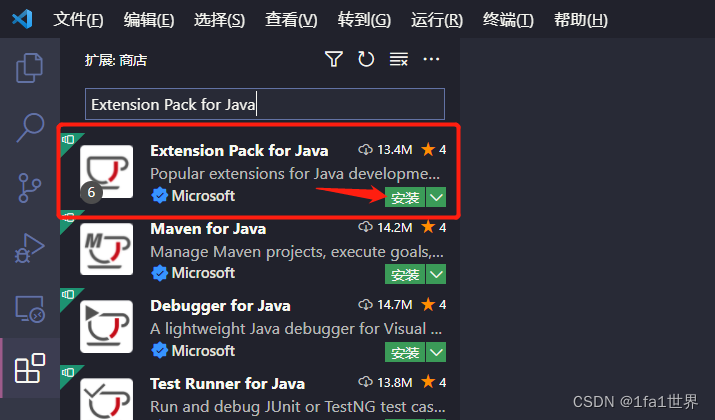Viewport: 715px width, 420px height.
Task: Open the Remote Explorer view
Action: pyautogui.click(x=30, y=309)
